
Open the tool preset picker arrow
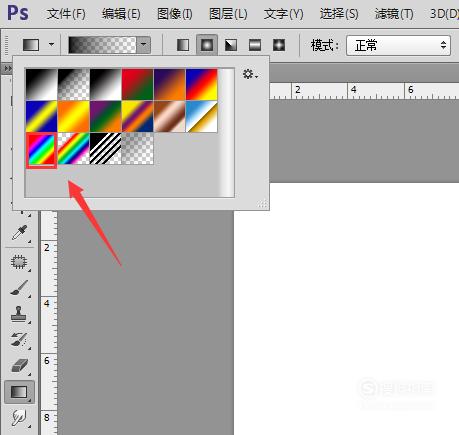click(51, 44)
